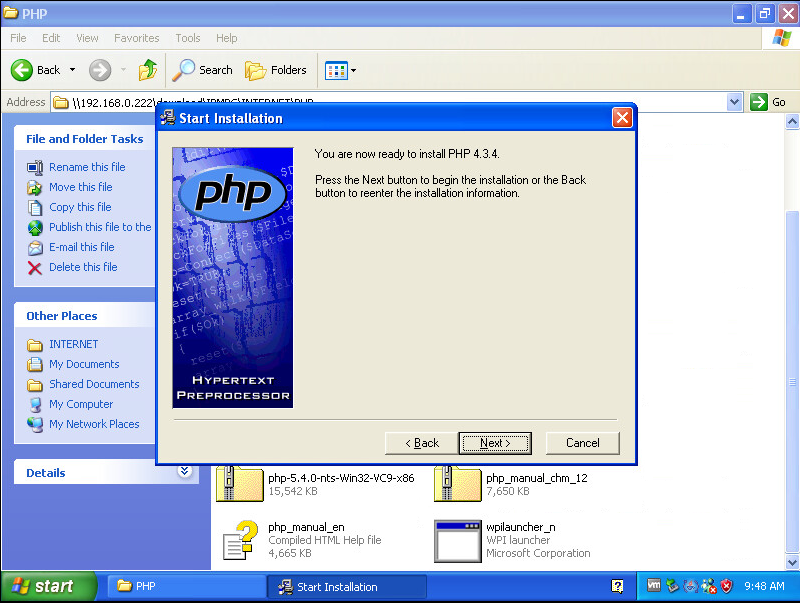Toggle the Folders pane button
The width and height of the screenshot is (800, 603).
click(276, 70)
